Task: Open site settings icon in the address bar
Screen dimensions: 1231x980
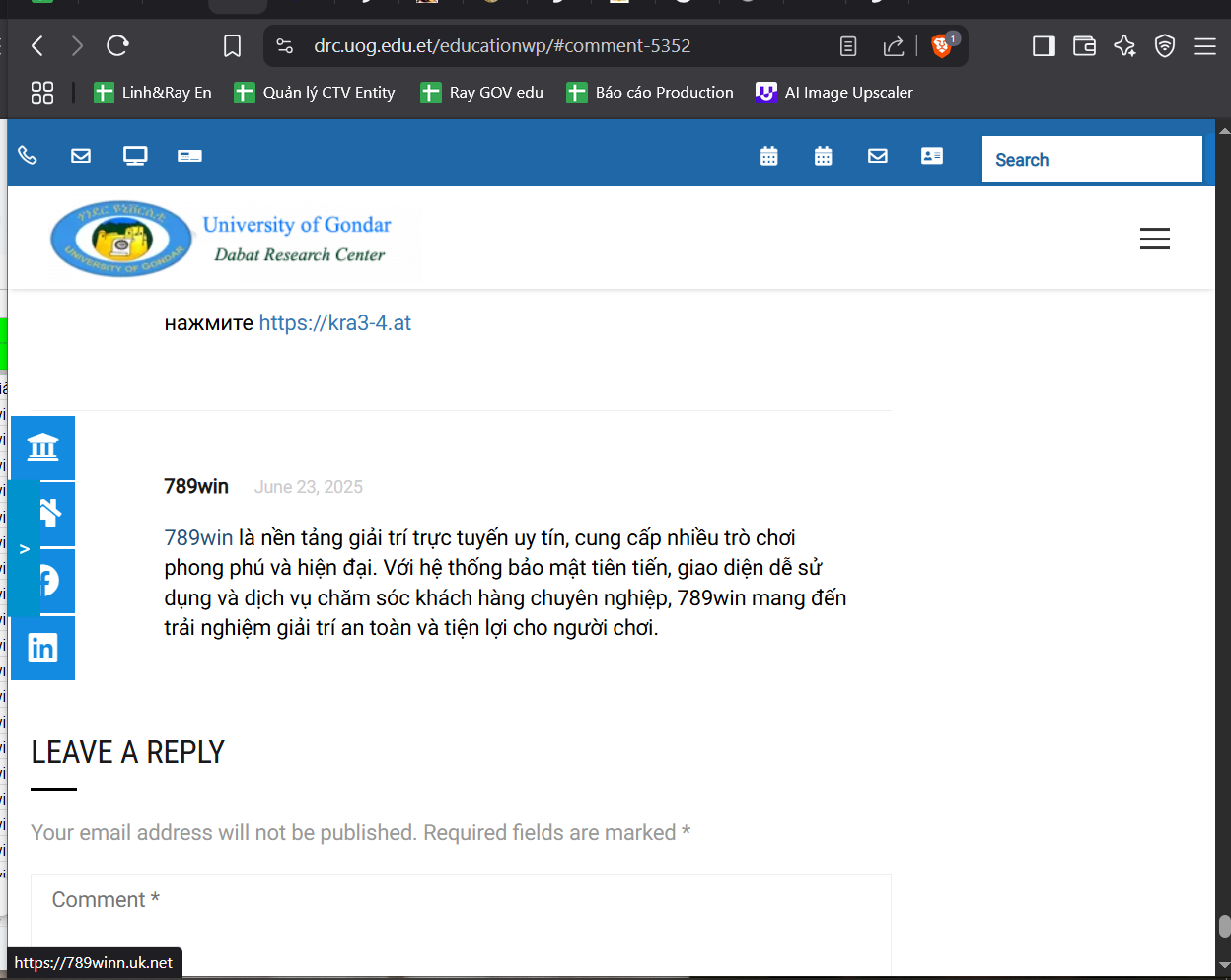Action: [285, 45]
